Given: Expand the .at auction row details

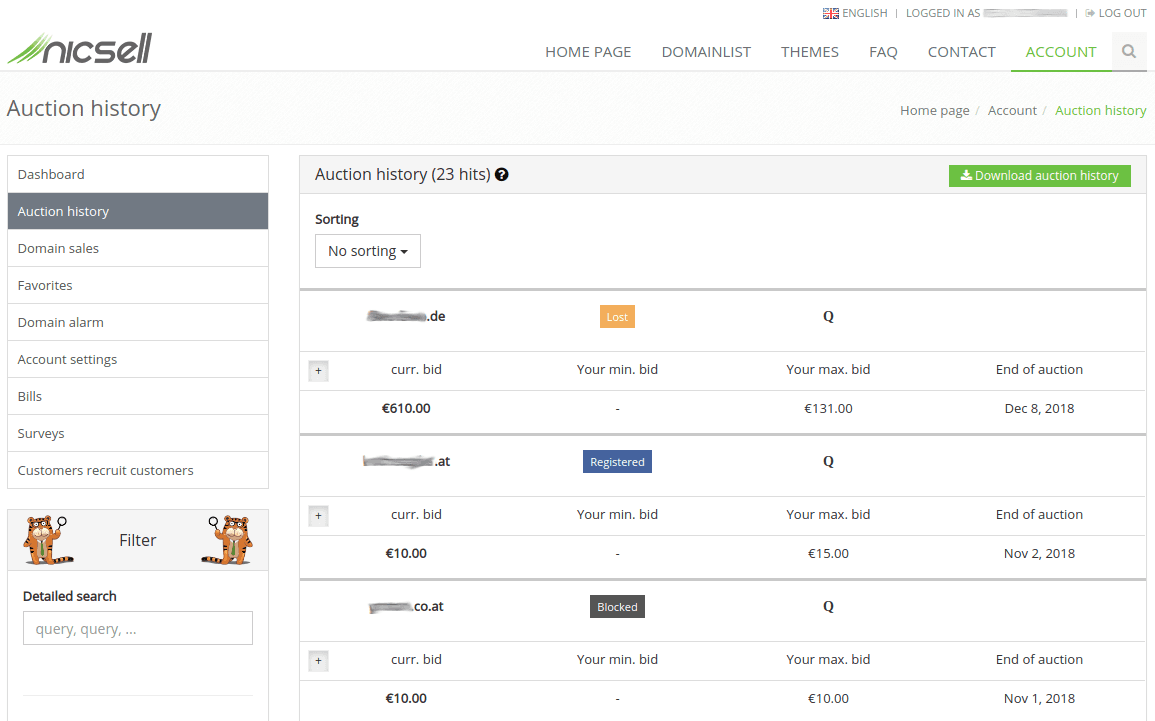Looking at the screenshot, I should point(318,516).
